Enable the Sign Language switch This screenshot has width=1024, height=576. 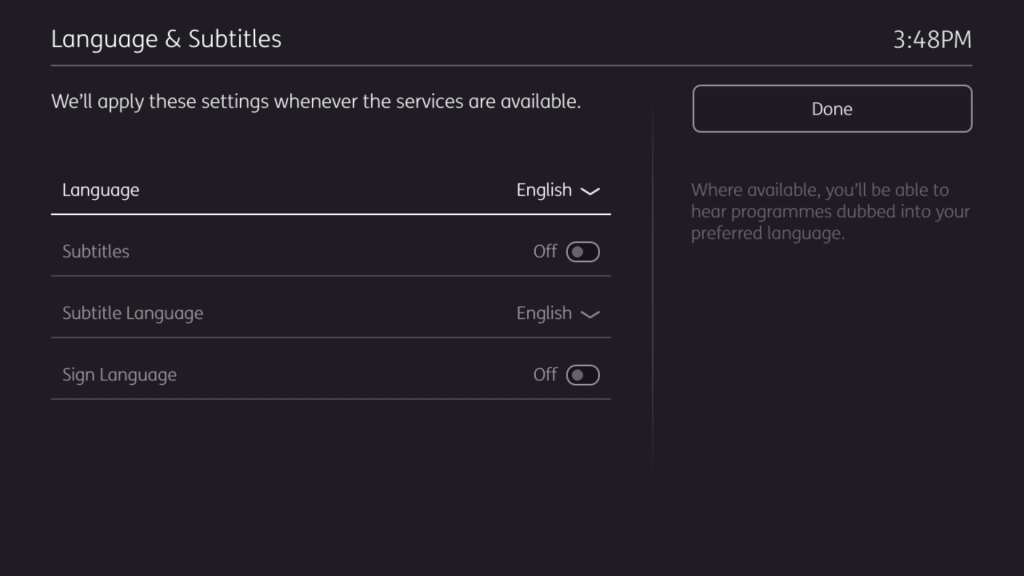(x=583, y=376)
